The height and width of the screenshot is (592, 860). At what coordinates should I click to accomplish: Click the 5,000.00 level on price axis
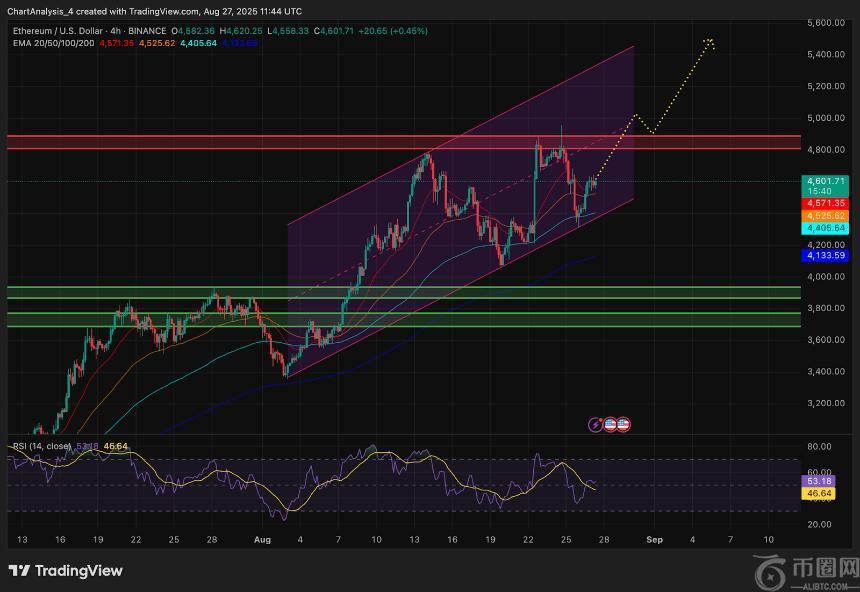point(825,118)
